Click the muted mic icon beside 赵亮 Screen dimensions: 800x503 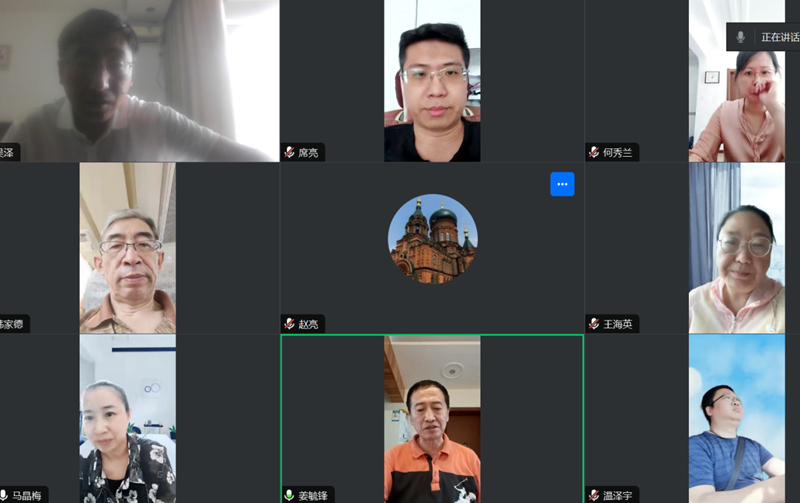click(x=290, y=324)
